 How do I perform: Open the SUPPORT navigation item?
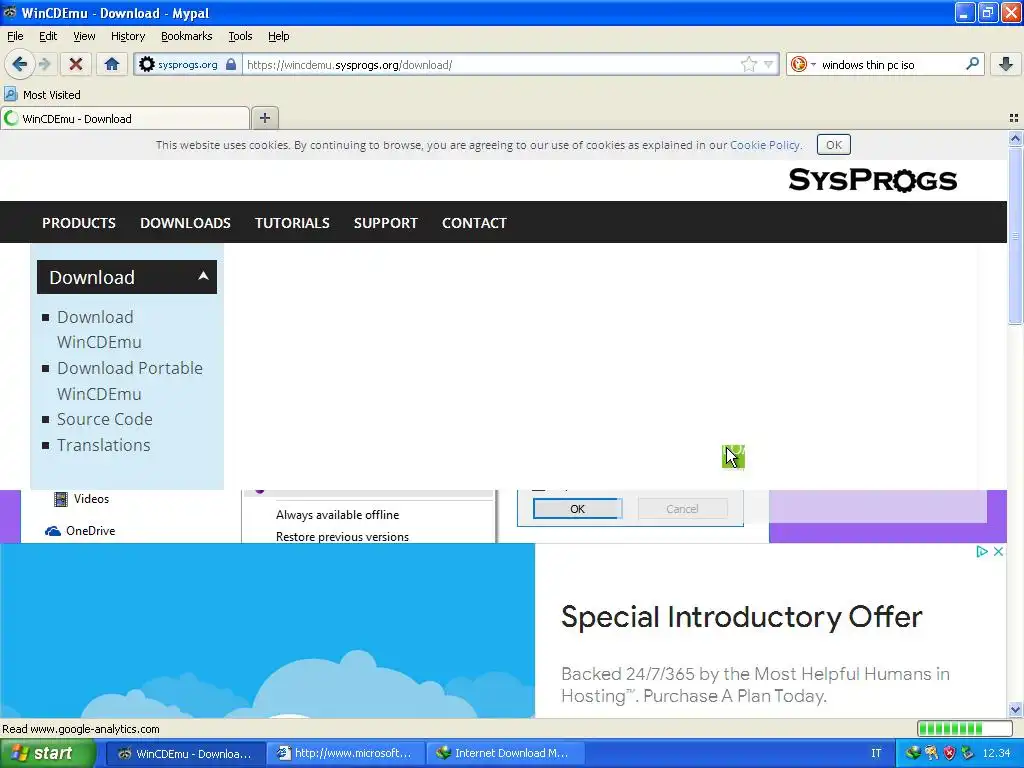pyautogui.click(x=385, y=223)
